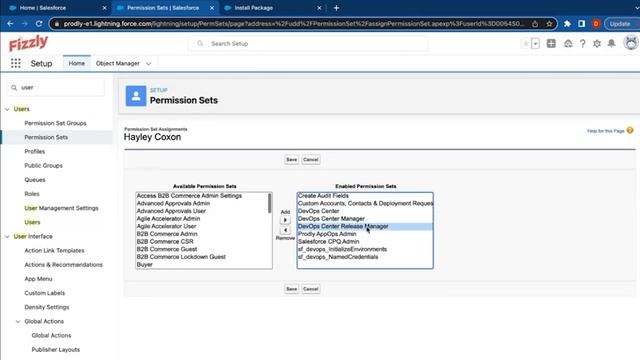Click the browser address bar URL
Image resolution: width=640 pixels, height=360 pixels.
click(x=292, y=24)
